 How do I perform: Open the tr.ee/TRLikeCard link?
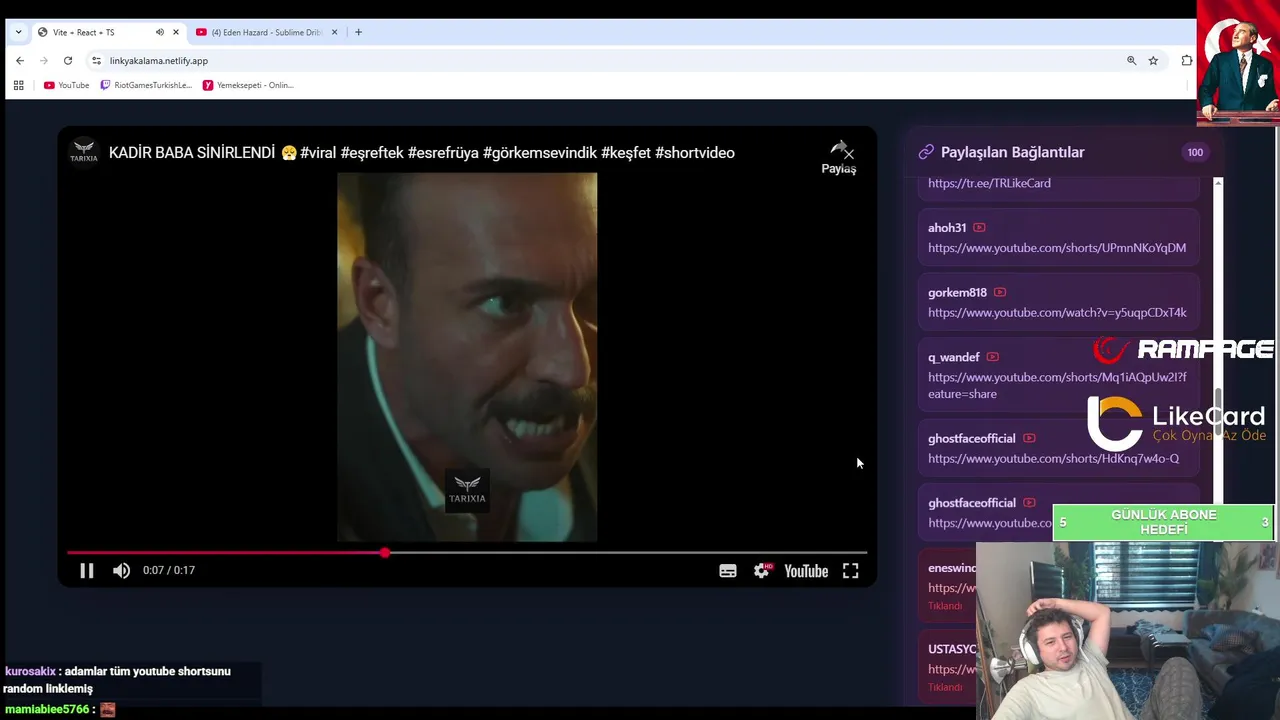click(x=989, y=183)
